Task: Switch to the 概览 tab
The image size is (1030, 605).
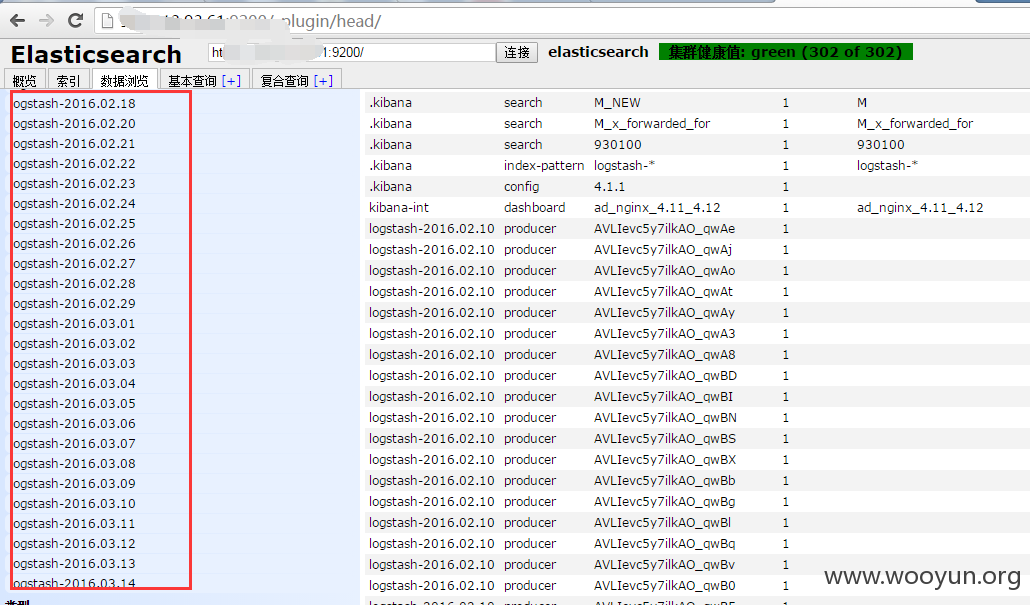Action: click(25, 80)
